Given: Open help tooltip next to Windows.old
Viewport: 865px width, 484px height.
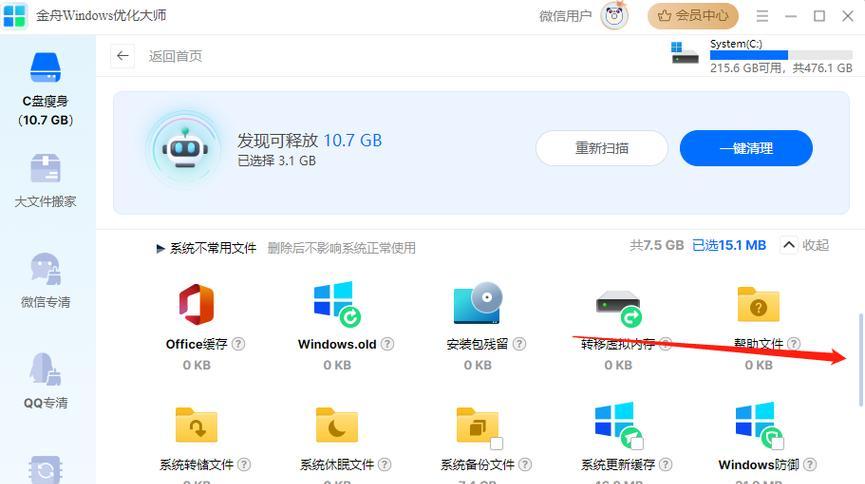Looking at the screenshot, I should tap(388, 344).
